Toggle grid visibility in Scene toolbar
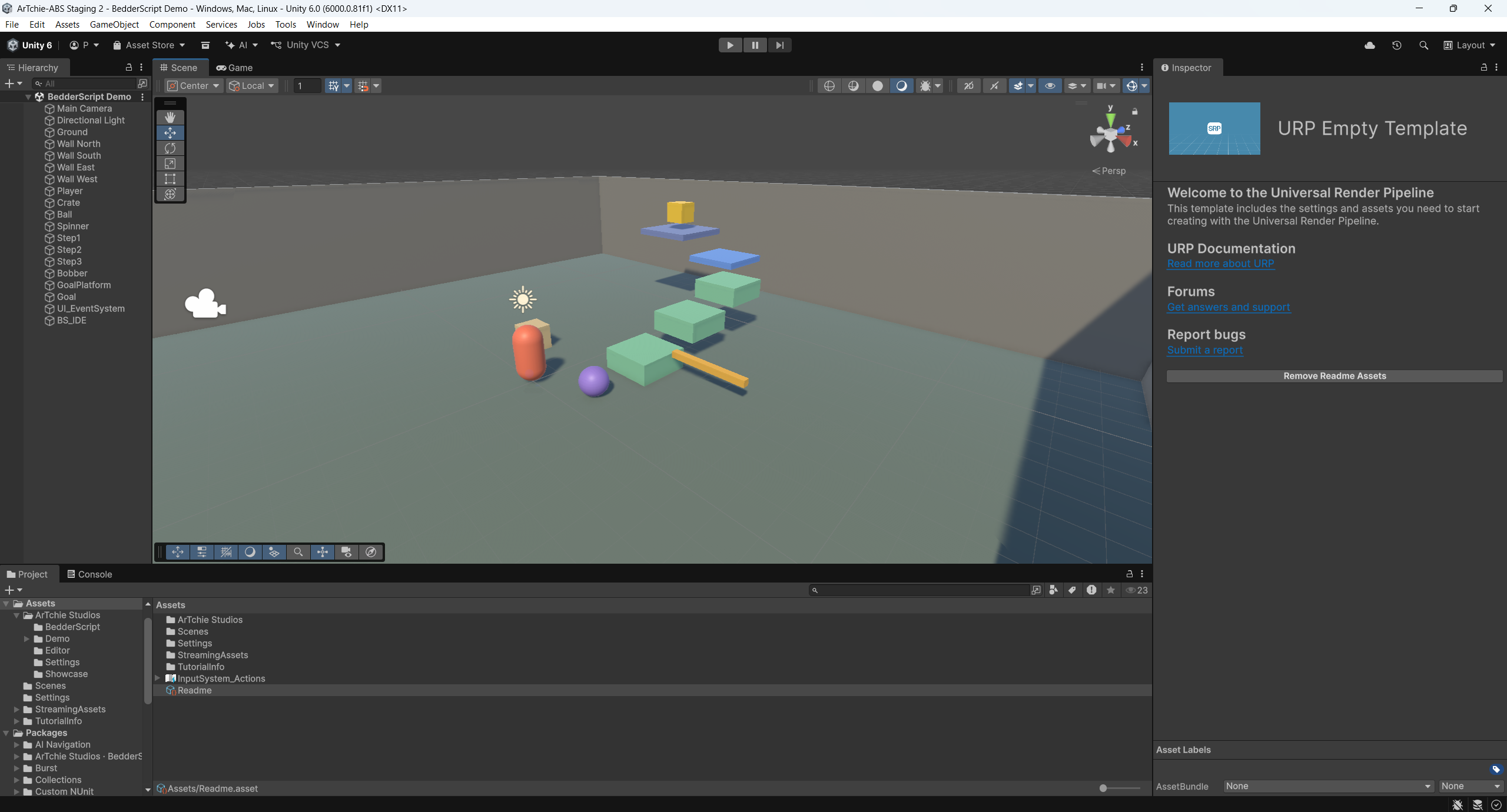The width and height of the screenshot is (1507, 812). 333,86
